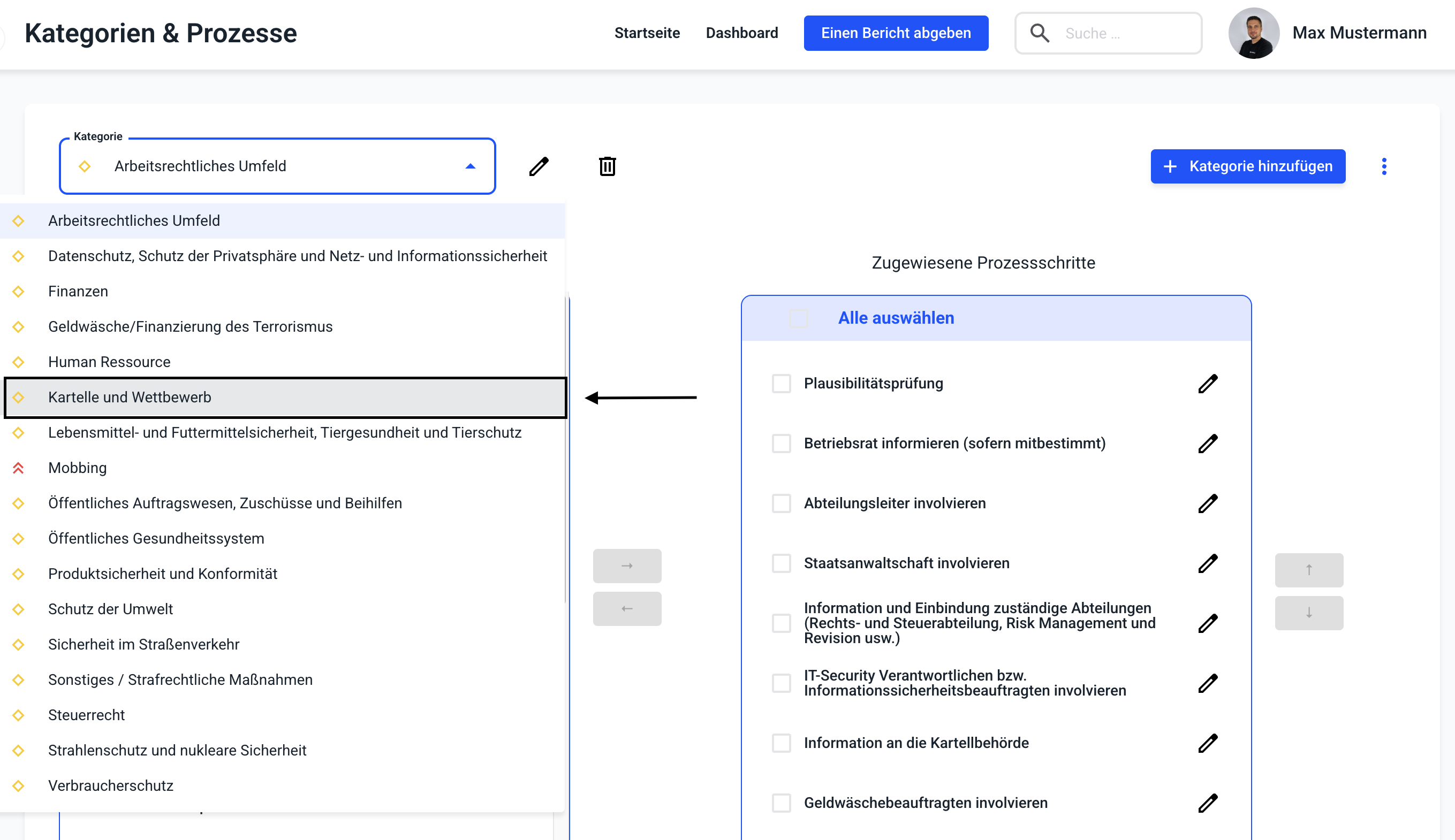Click pencil icon for Information an die Kartellbehörde

point(1207,743)
